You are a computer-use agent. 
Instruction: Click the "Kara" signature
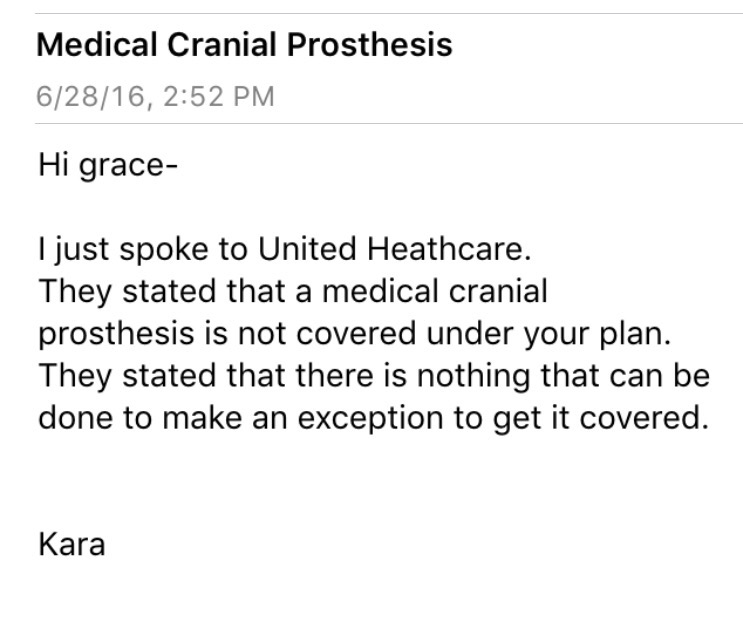point(71,545)
